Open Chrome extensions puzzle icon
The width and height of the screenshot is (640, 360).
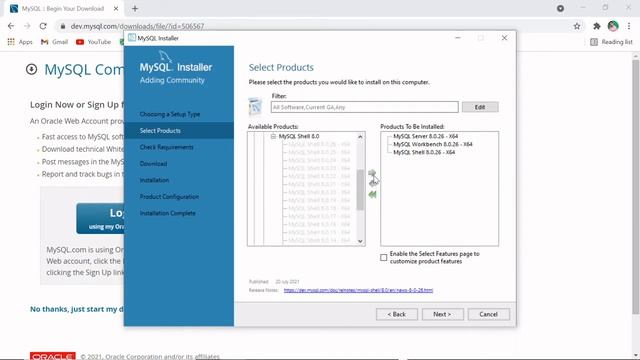[597, 26]
